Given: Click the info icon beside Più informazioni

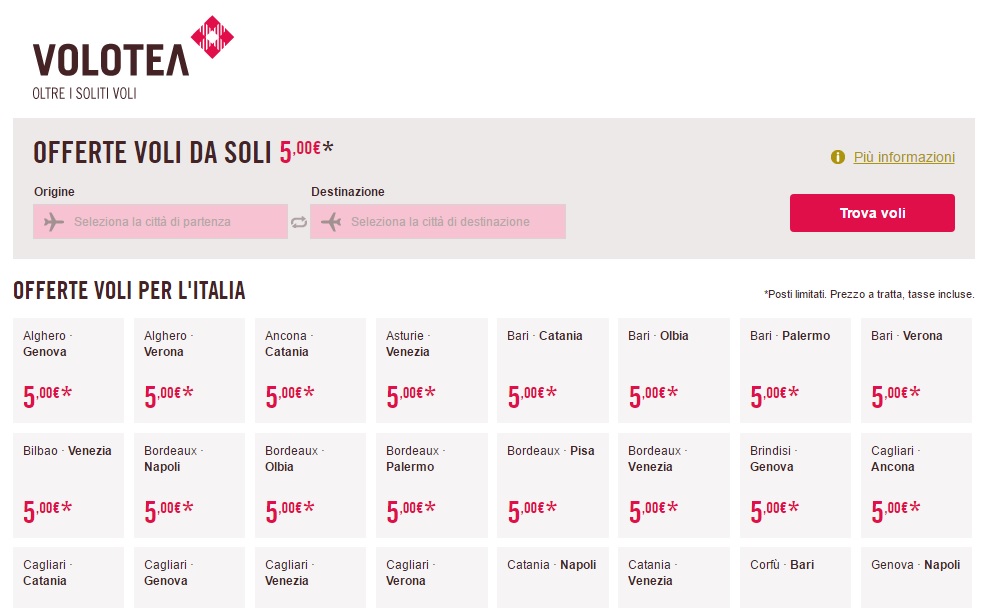Looking at the screenshot, I should (x=838, y=157).
